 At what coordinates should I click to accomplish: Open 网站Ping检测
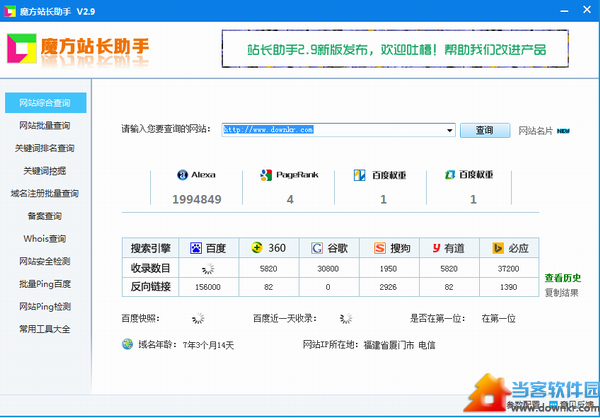coord(45,307)
